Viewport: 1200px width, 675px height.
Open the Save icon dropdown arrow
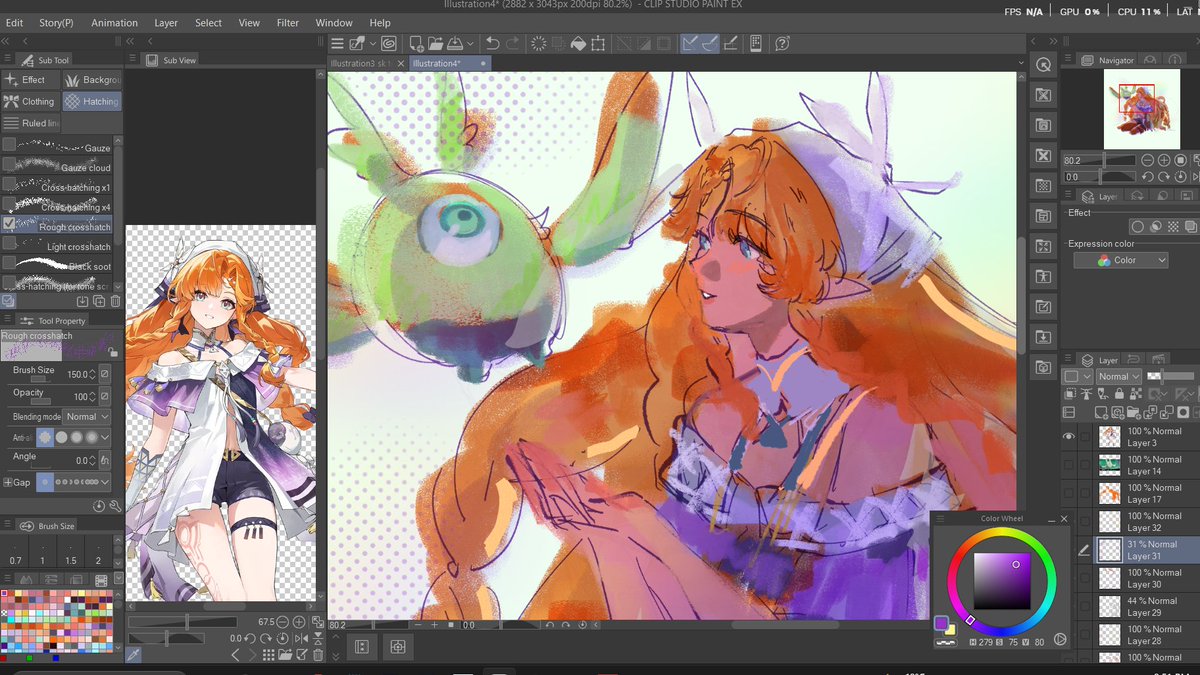(469, 44)
